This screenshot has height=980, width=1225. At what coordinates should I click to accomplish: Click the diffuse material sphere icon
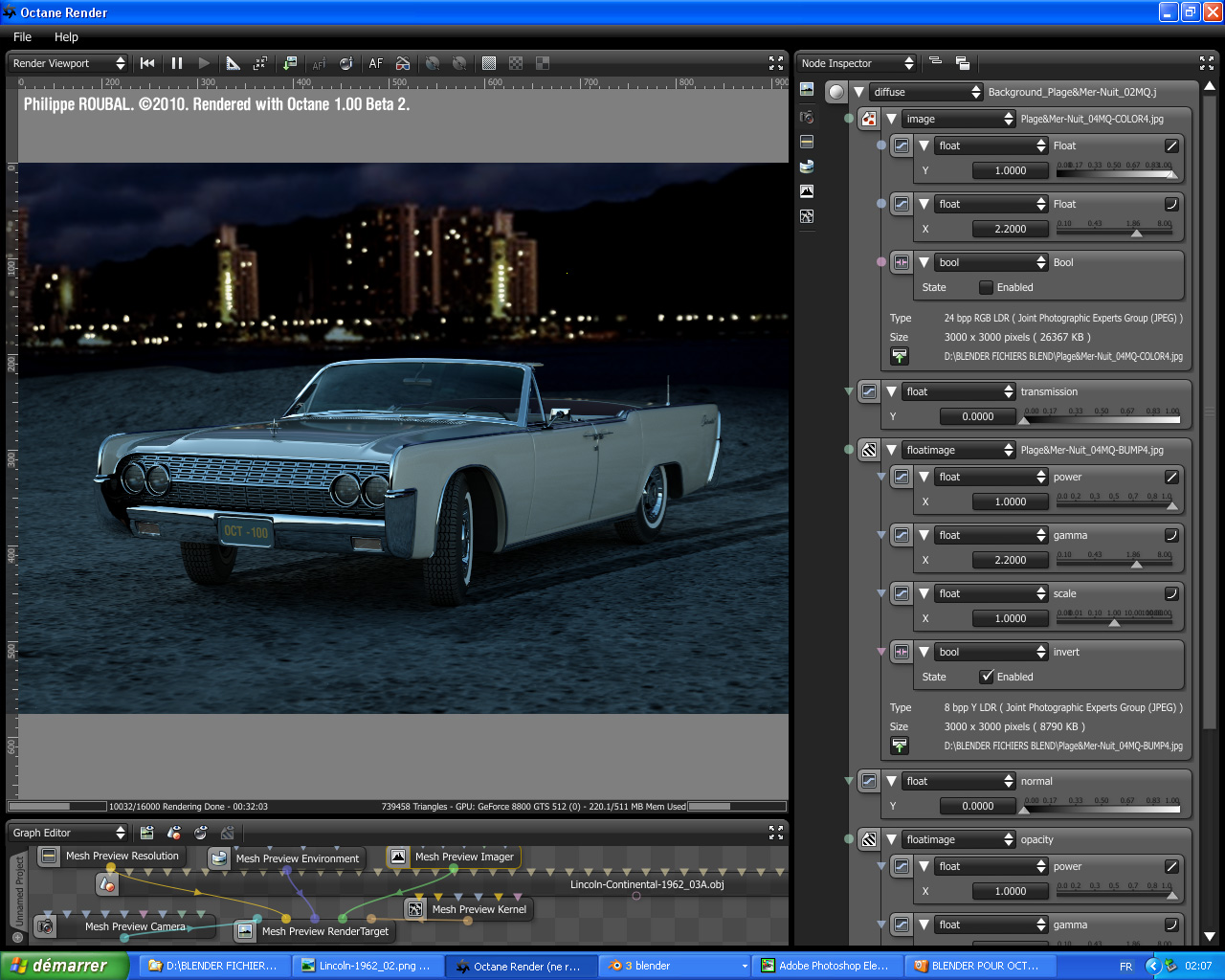(837, 92)
